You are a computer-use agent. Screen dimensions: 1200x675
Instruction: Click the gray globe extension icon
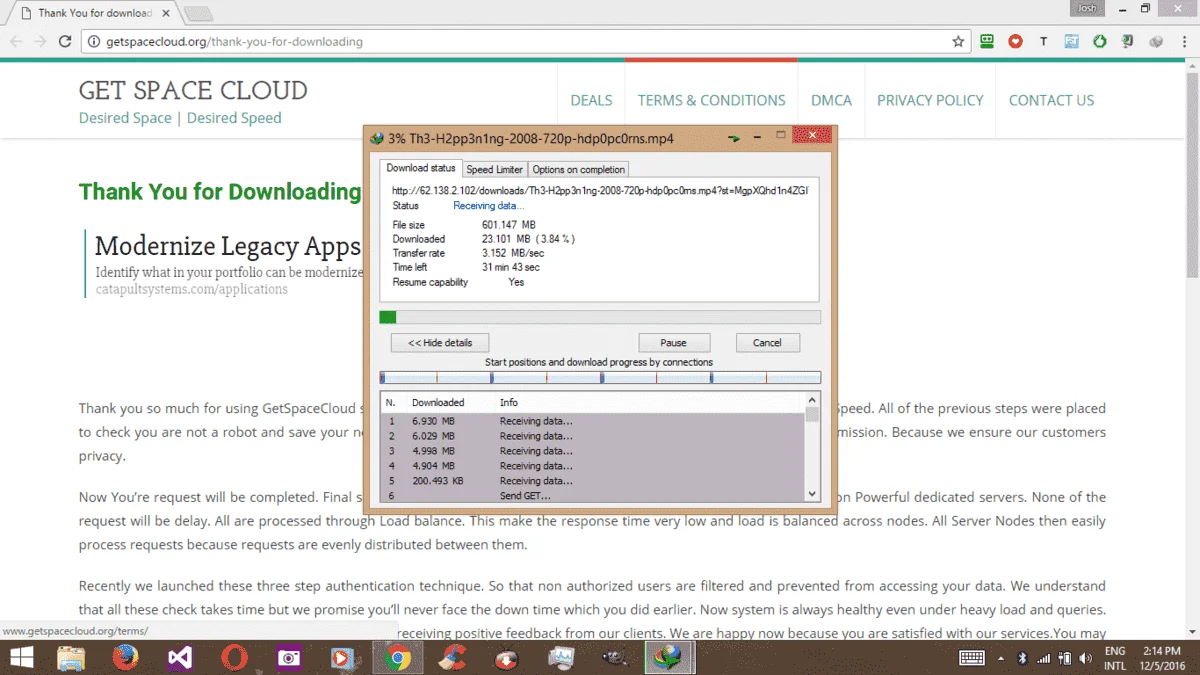pos(1156,42)
